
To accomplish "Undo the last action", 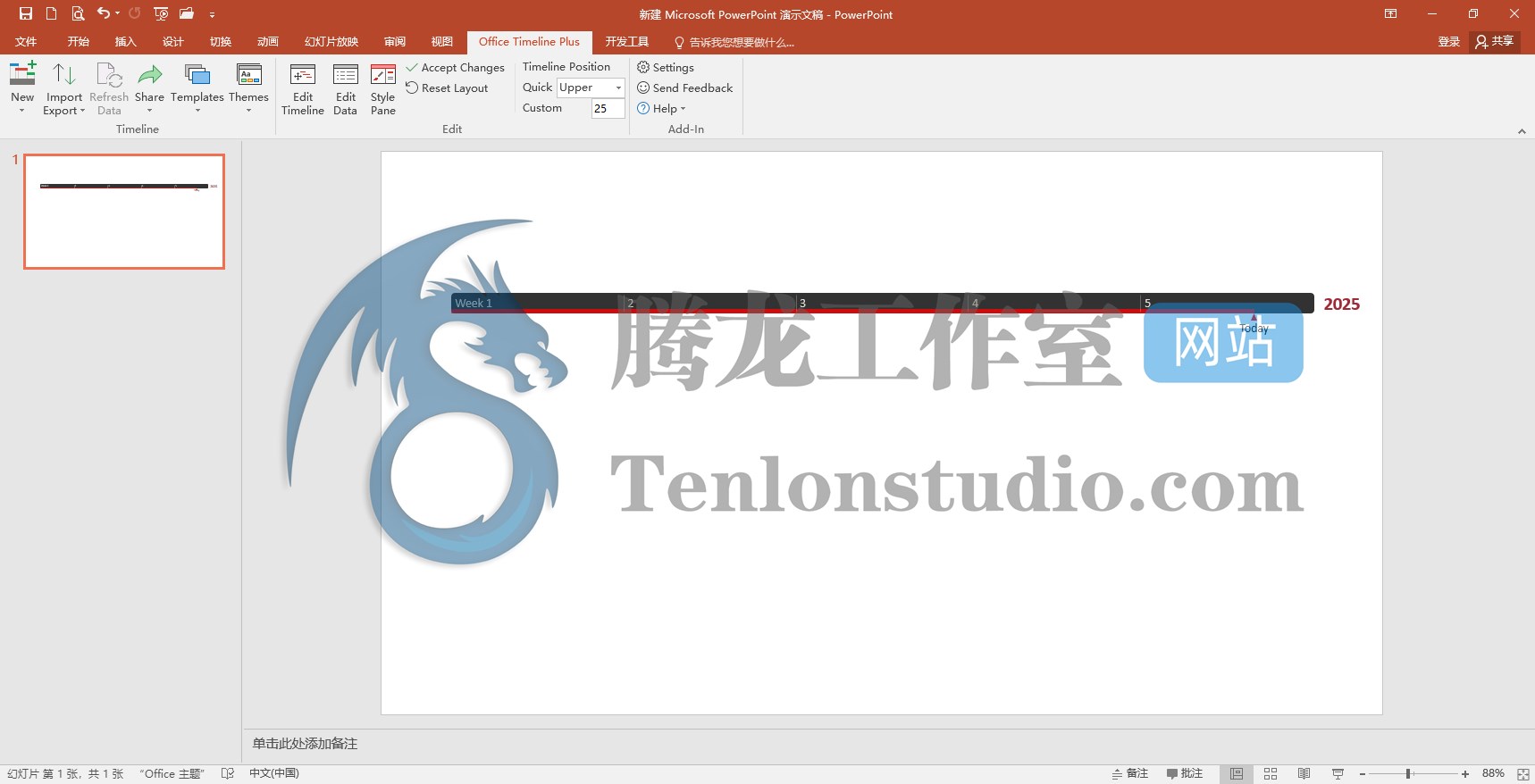I will (104, 13).
